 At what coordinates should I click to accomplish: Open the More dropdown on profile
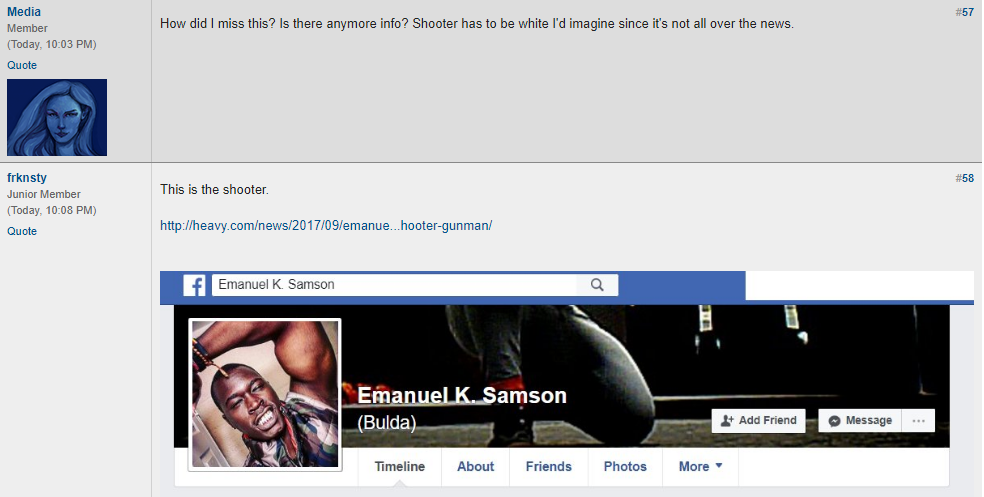coord(700,466)
